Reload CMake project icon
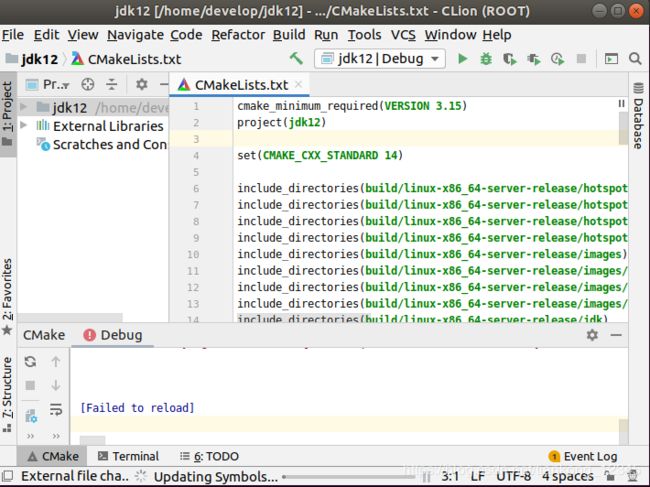Image resolution: width=650 pixels, height=487 pixels. click(30, 361)
